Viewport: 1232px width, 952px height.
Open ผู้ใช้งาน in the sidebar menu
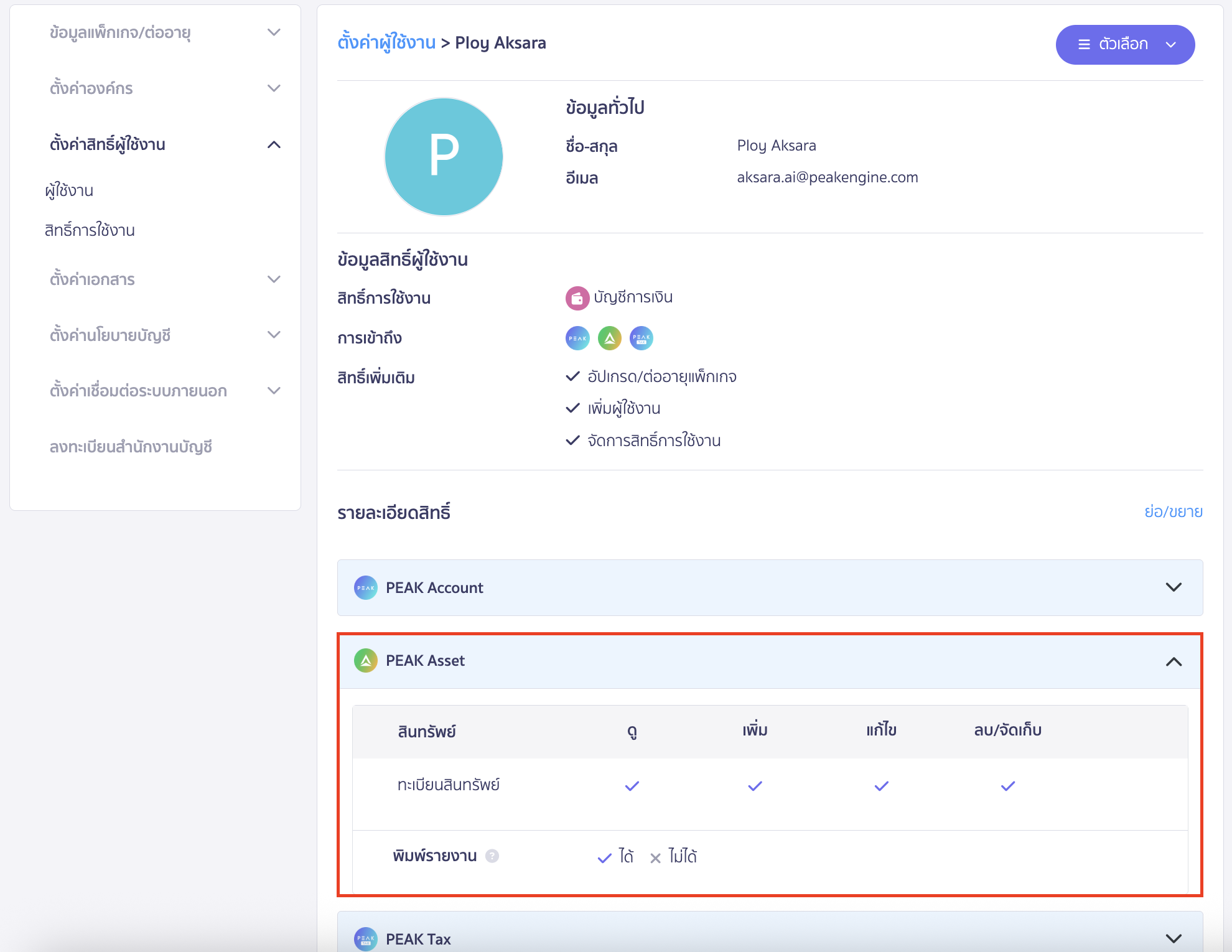(69, 190)
